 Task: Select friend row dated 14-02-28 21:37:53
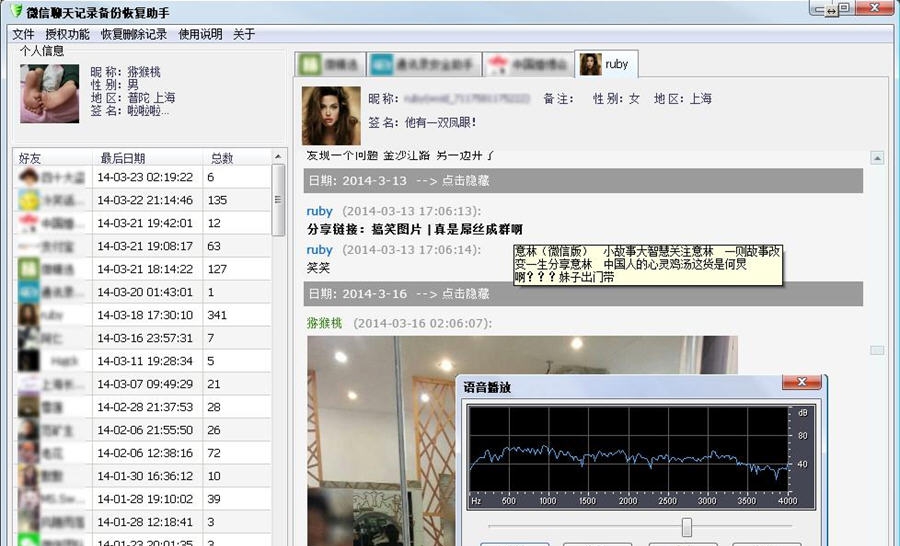coord(143,406)
